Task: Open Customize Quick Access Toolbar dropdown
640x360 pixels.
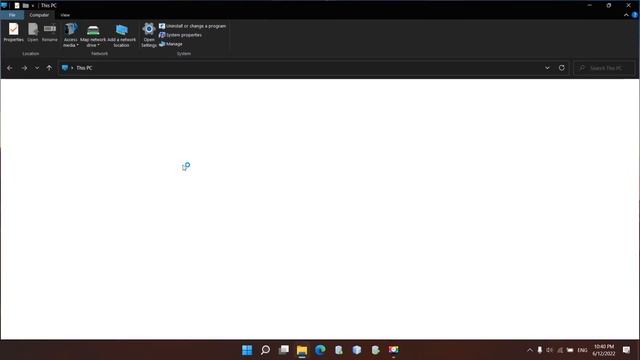Action: click(33, 6)
